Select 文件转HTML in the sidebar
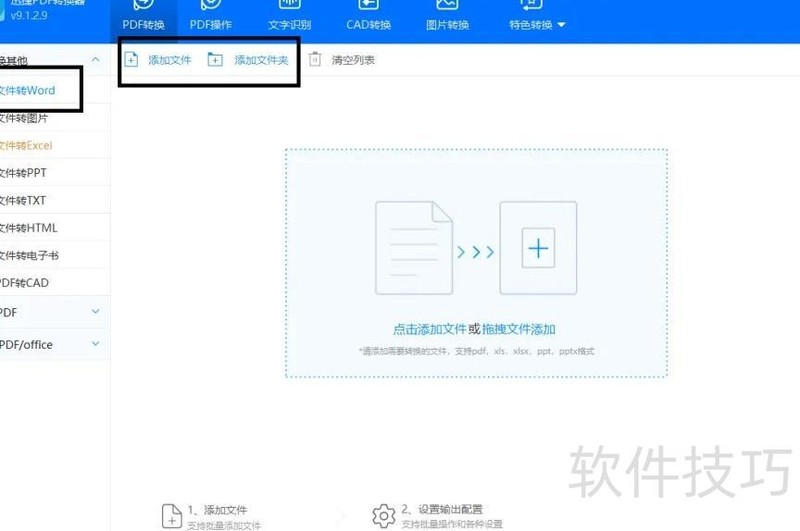The image size is (800, 531). [55, 228]
